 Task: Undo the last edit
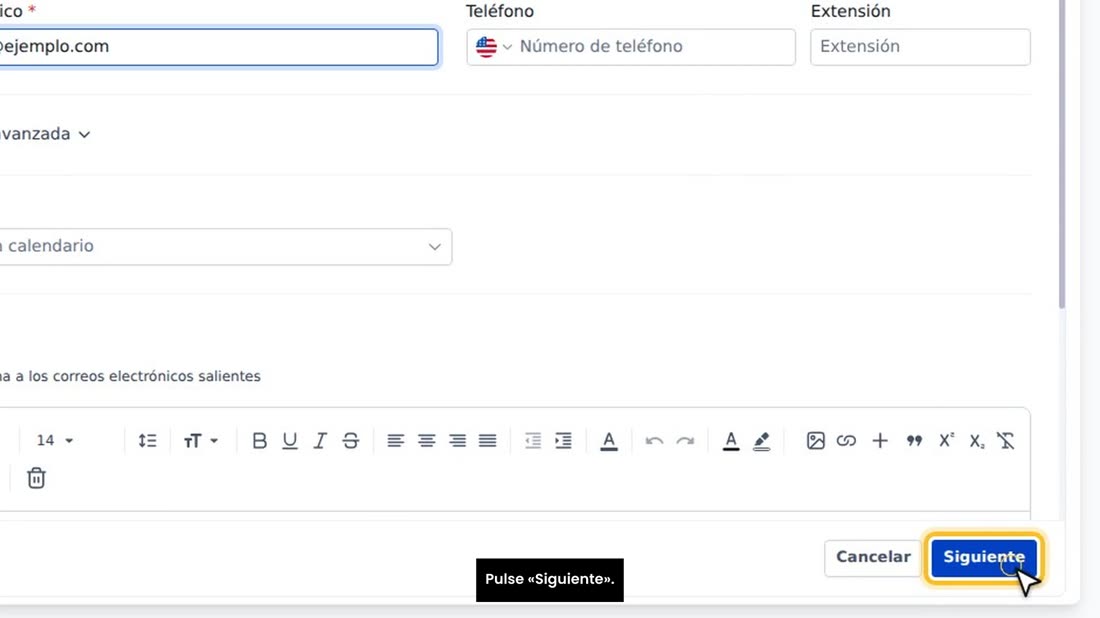pyautogui.click(x=655, y=441)
